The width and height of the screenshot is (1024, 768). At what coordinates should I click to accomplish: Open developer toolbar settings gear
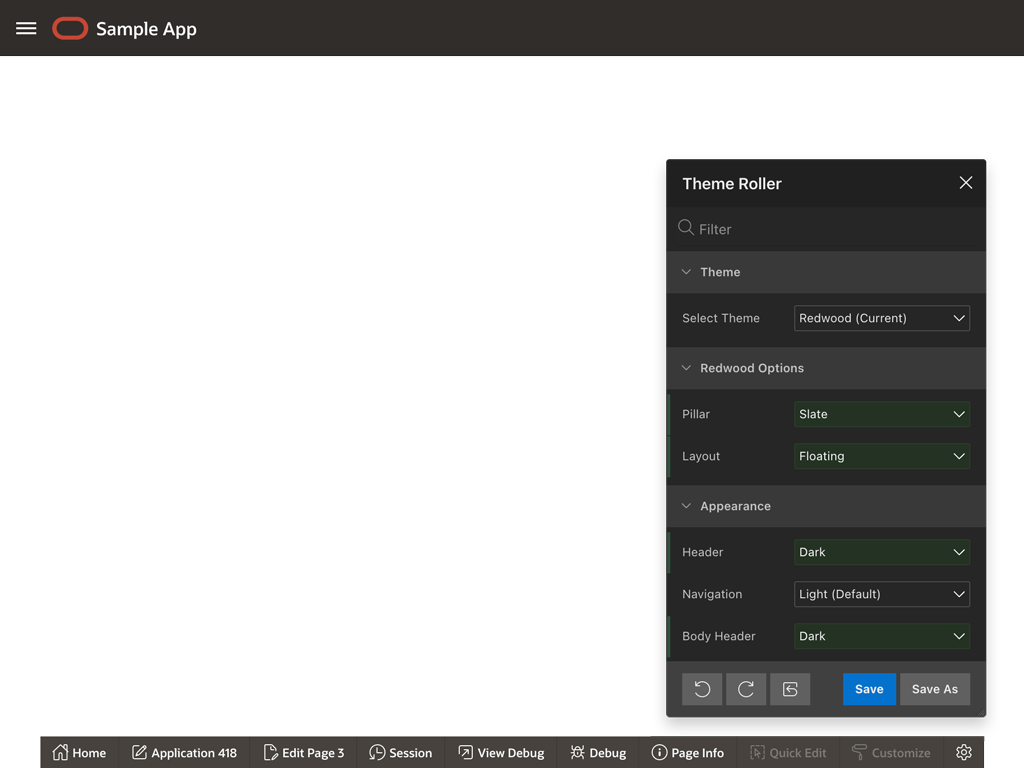tap(964, 753)
